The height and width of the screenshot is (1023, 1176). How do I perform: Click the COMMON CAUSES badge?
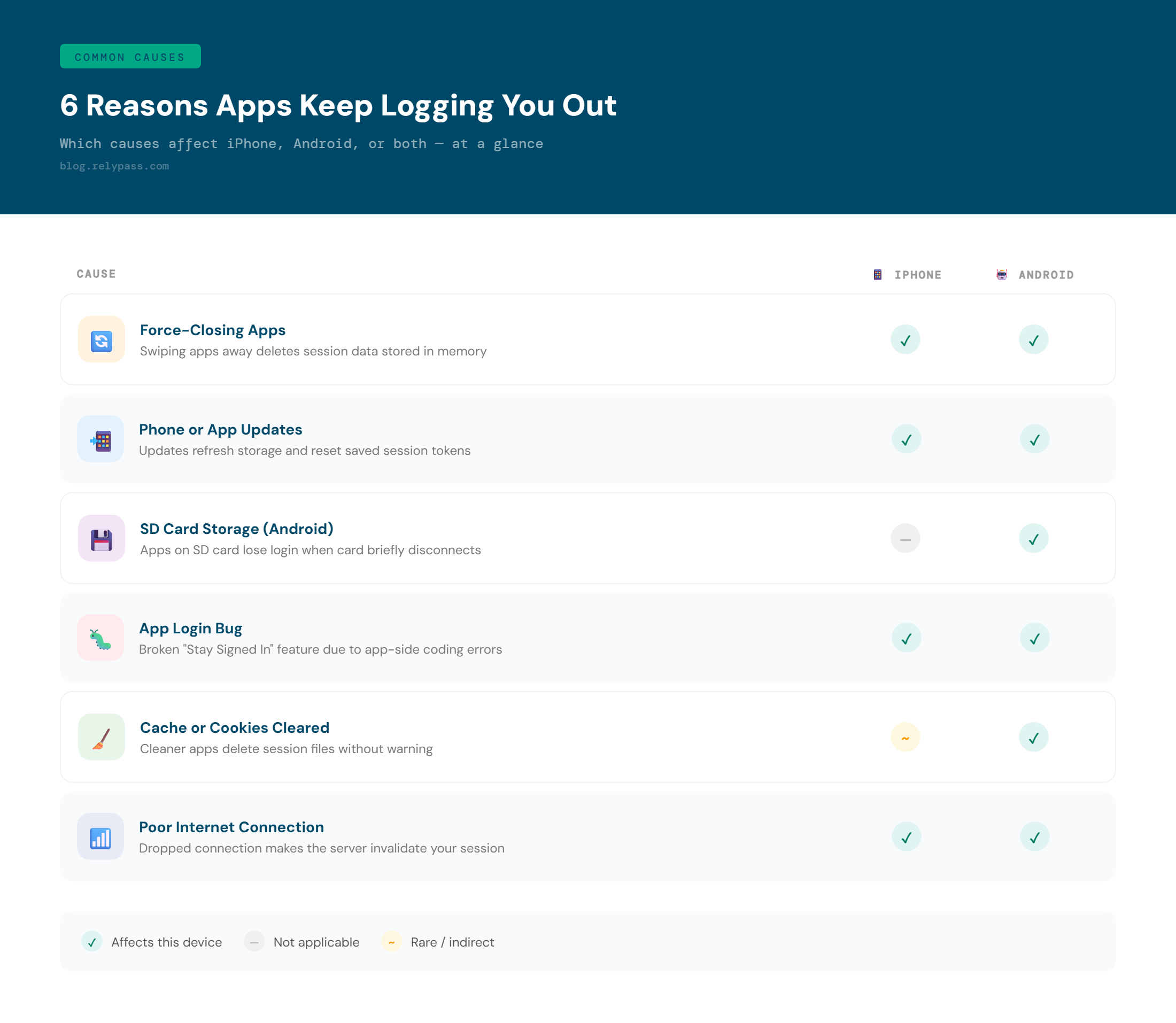130,57
